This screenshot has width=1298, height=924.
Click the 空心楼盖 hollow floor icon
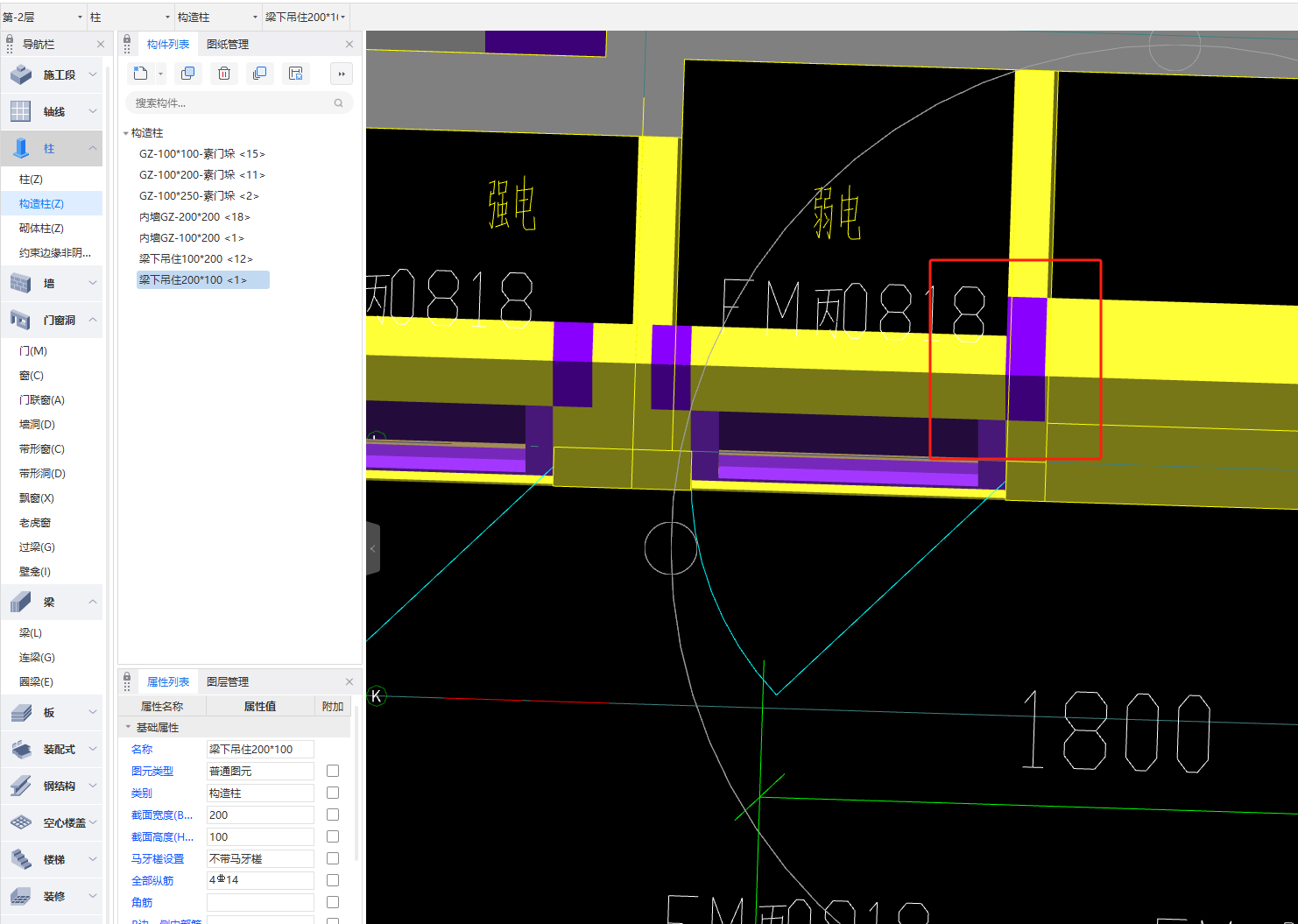click(21, 823)
